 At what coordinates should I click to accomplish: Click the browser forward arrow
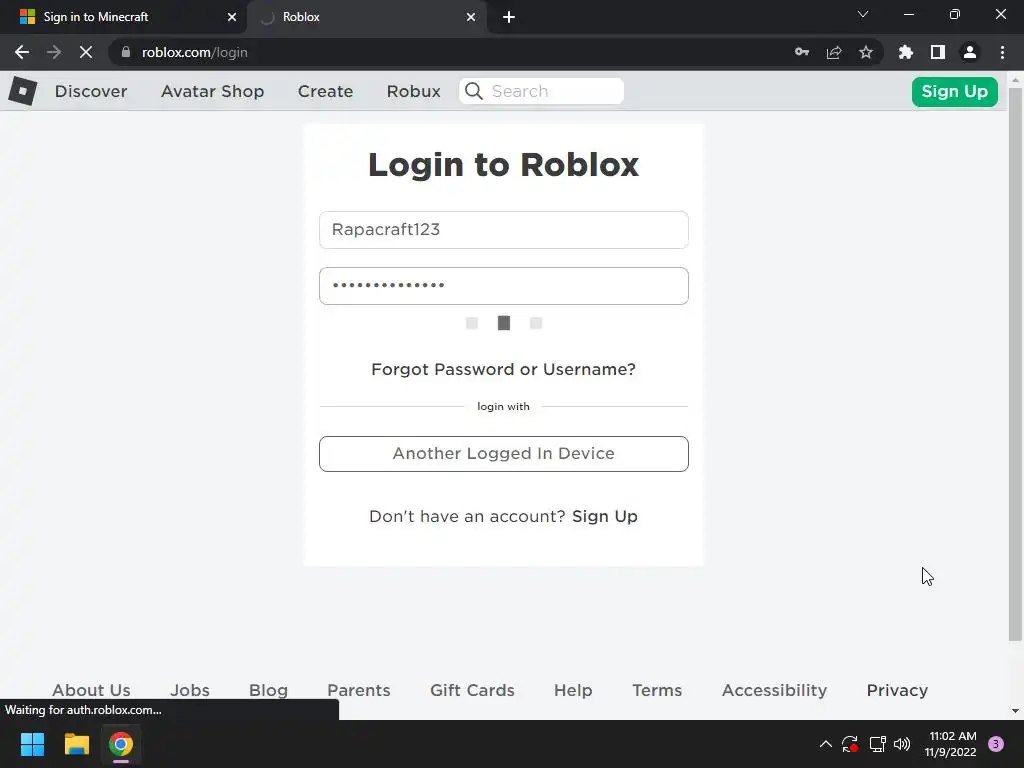coord(54,52)
